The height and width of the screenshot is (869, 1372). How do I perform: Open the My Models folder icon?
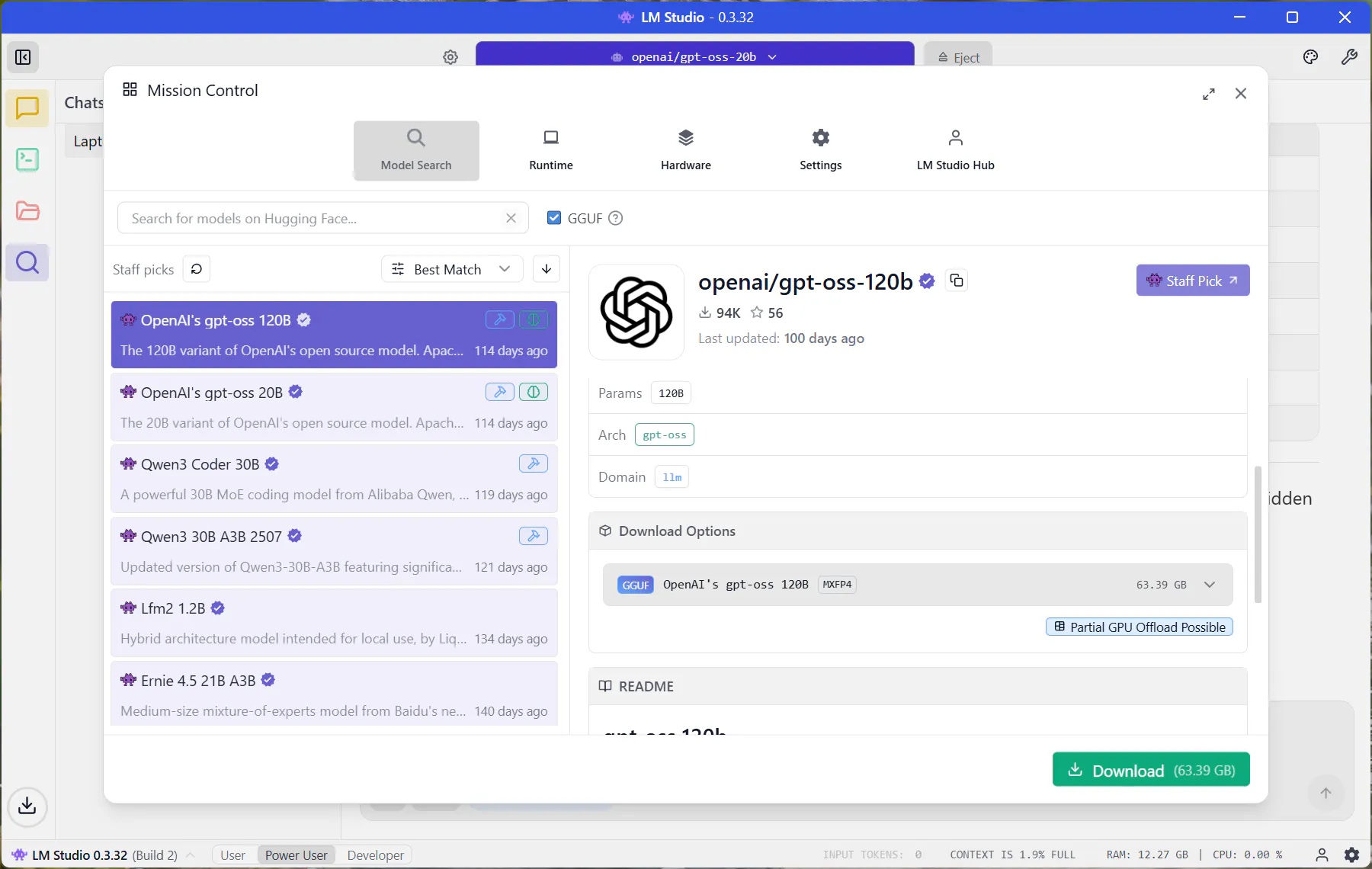[x=27, y=211]
